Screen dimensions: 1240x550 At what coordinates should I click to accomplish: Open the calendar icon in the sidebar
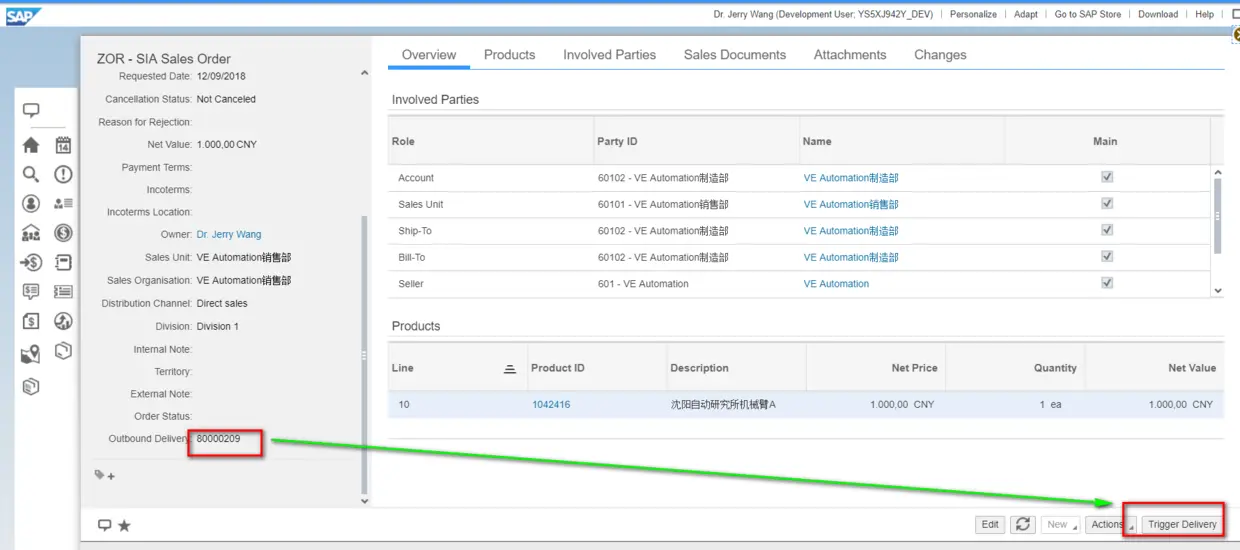pyautogui.click(x=63, y=145)
